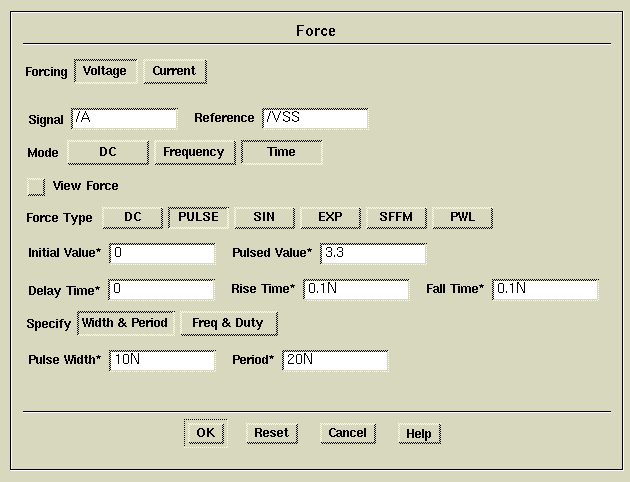Choose DC force type

tap(132, 218)
